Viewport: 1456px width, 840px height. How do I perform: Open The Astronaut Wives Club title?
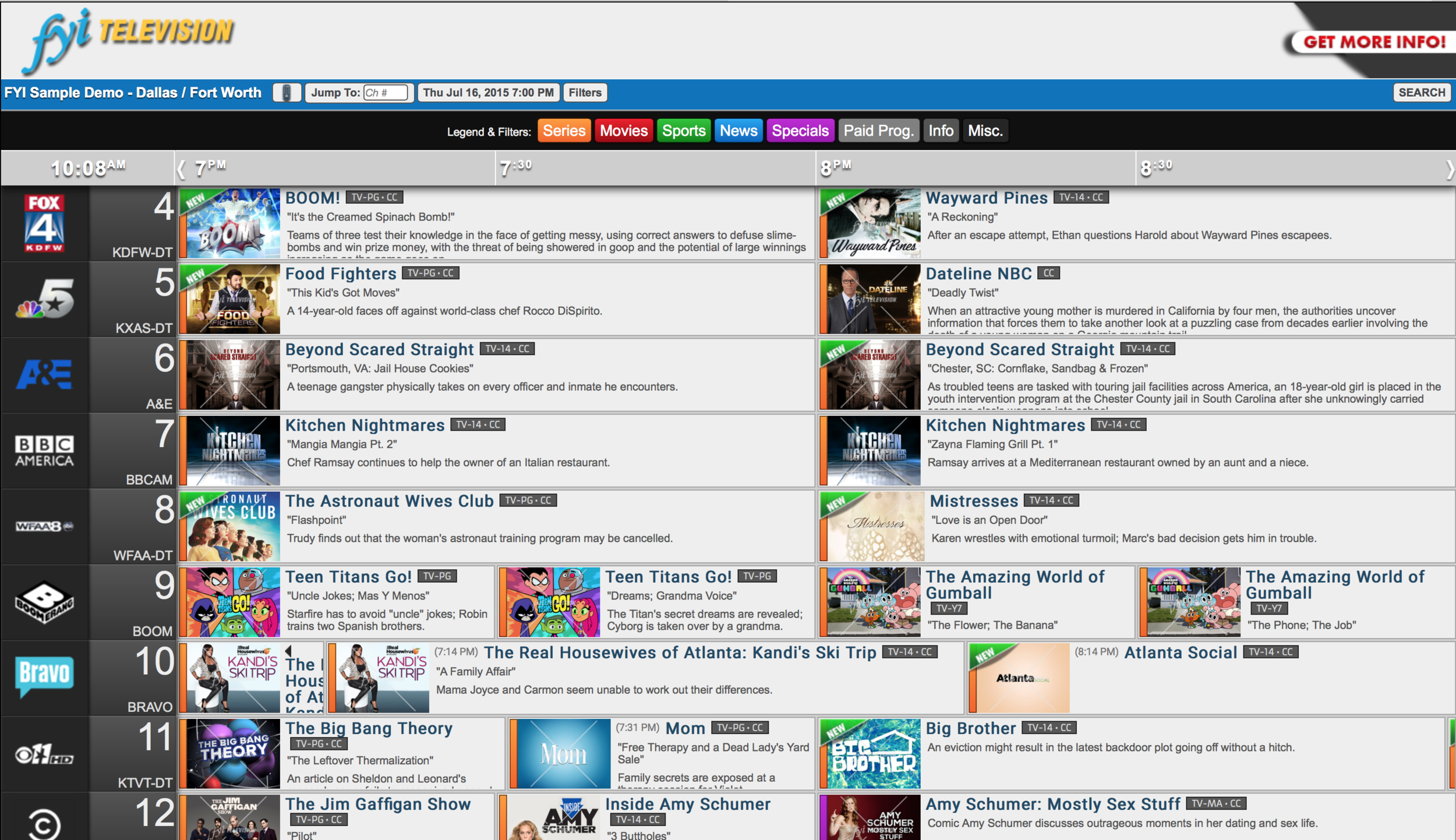pyautogui.click(x=389, y=501)
